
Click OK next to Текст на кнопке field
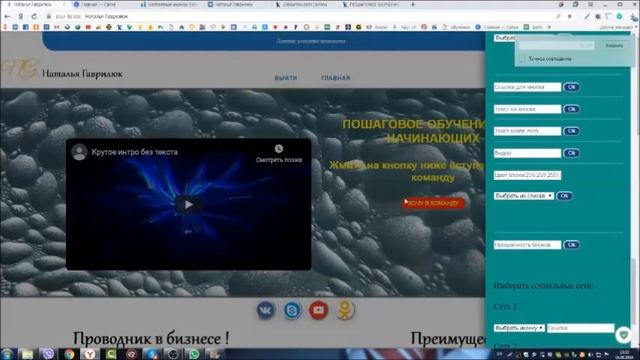pyautogui.click(x=571, y=109)
